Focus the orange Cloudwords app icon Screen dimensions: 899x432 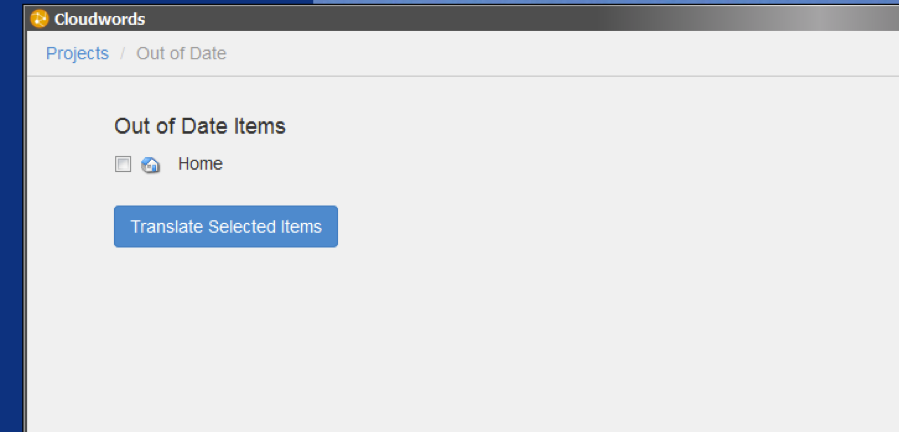(x=40, y=18)
